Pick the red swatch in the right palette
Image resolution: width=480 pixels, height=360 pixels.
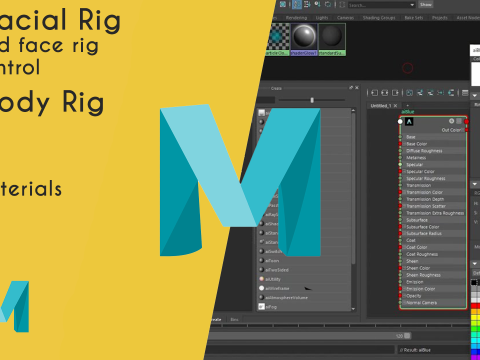pyautogui.click(x=475, y=306)
